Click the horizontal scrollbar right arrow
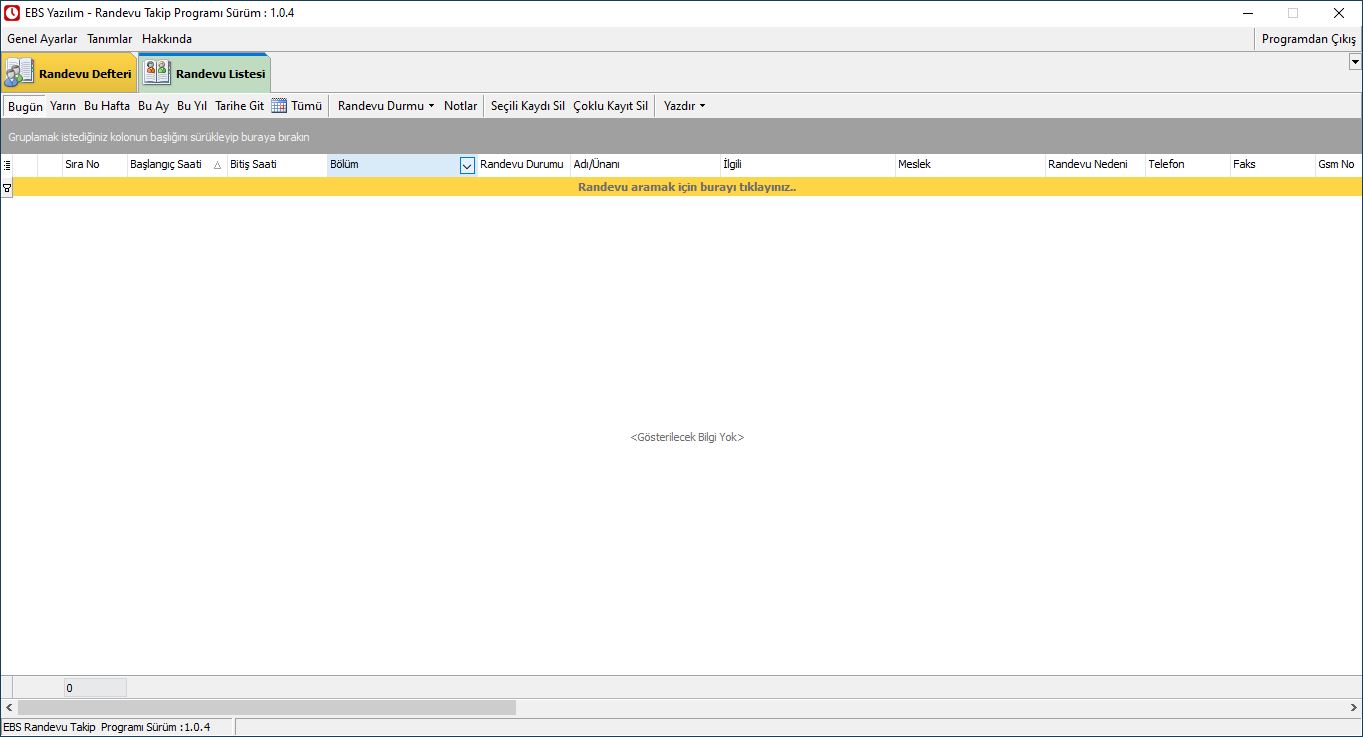The width and height of the screenshot is (1363, 737). [1353, 708]
